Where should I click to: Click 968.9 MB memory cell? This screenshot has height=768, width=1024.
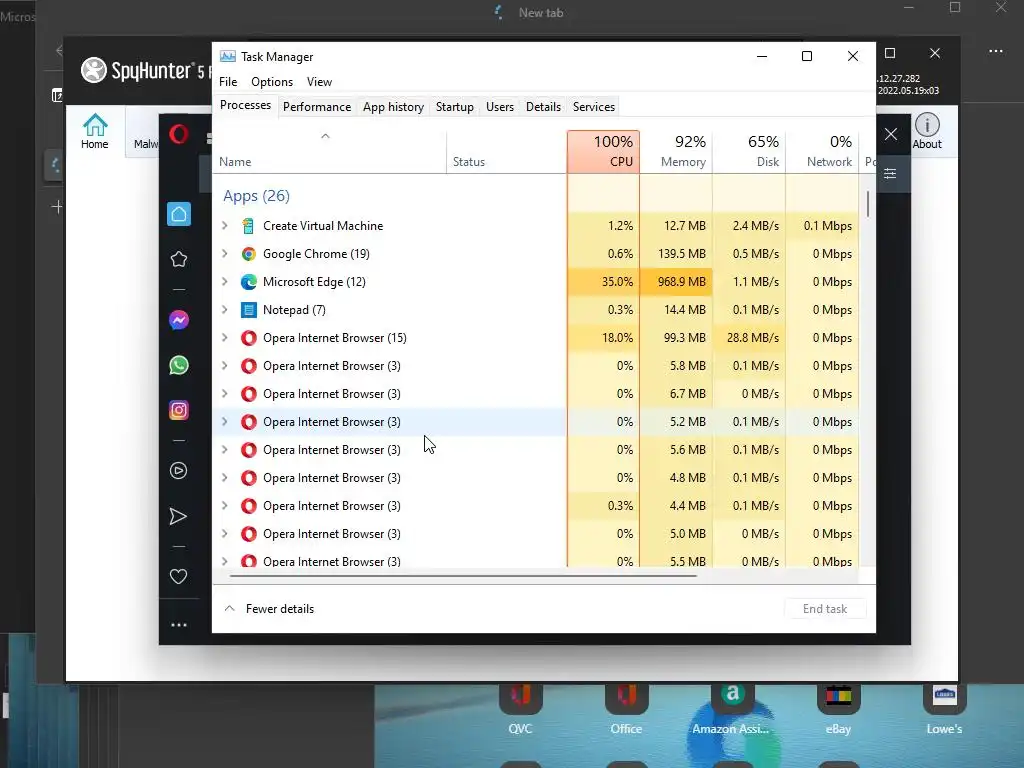[676, 282]
